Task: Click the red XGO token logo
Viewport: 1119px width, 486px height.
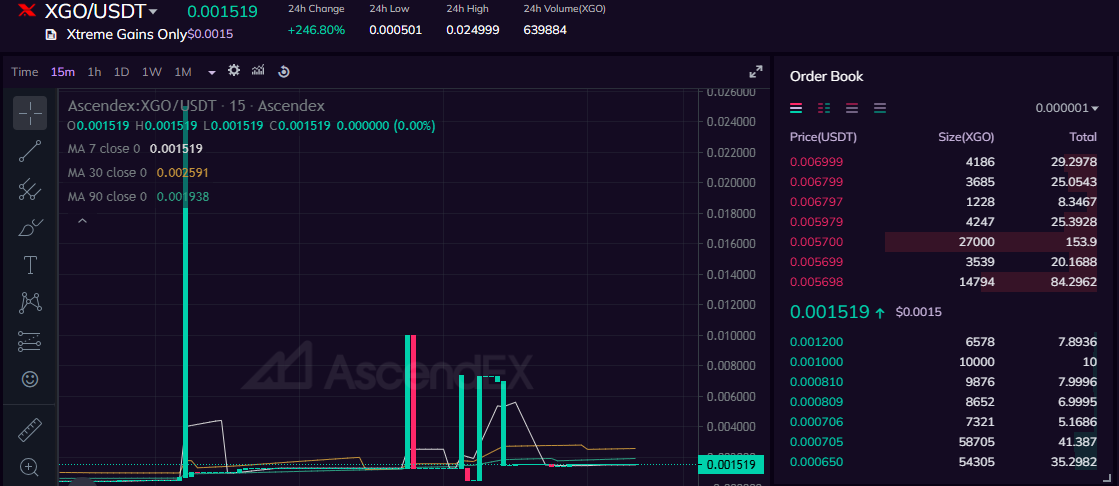Action: pyautogui.click(x=26, y=11)
